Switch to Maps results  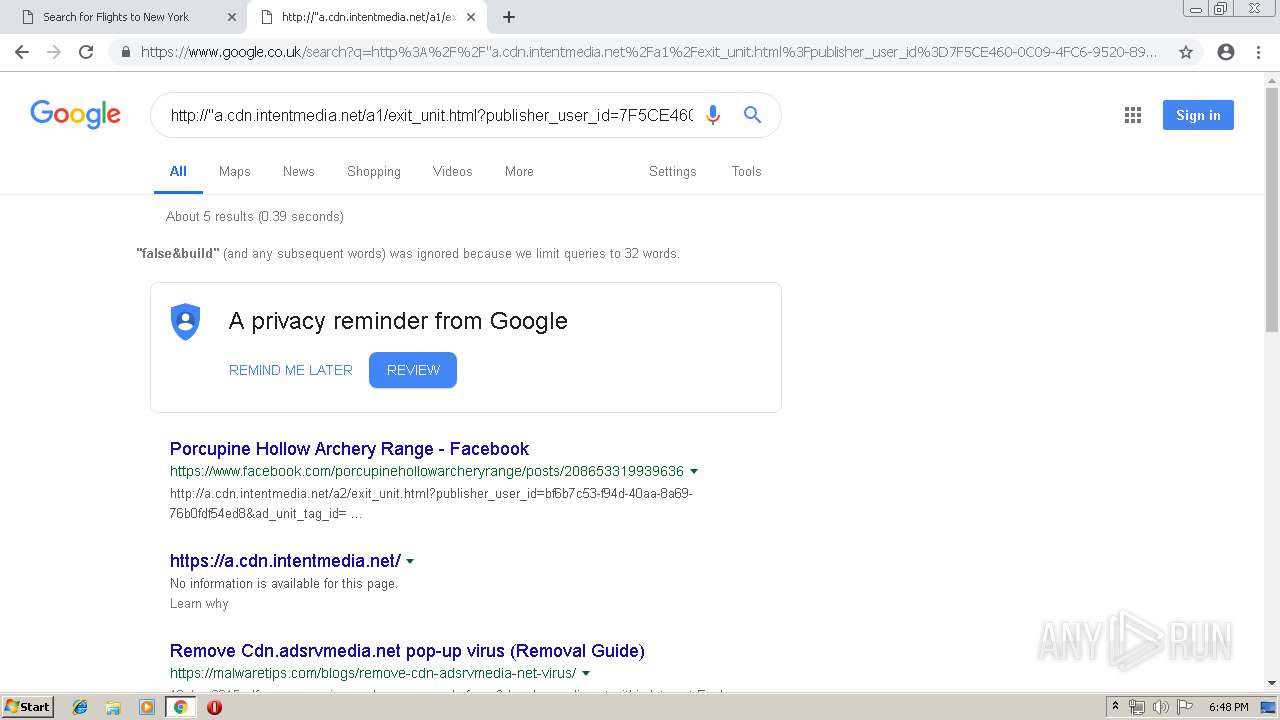click(x=235, y=171)
